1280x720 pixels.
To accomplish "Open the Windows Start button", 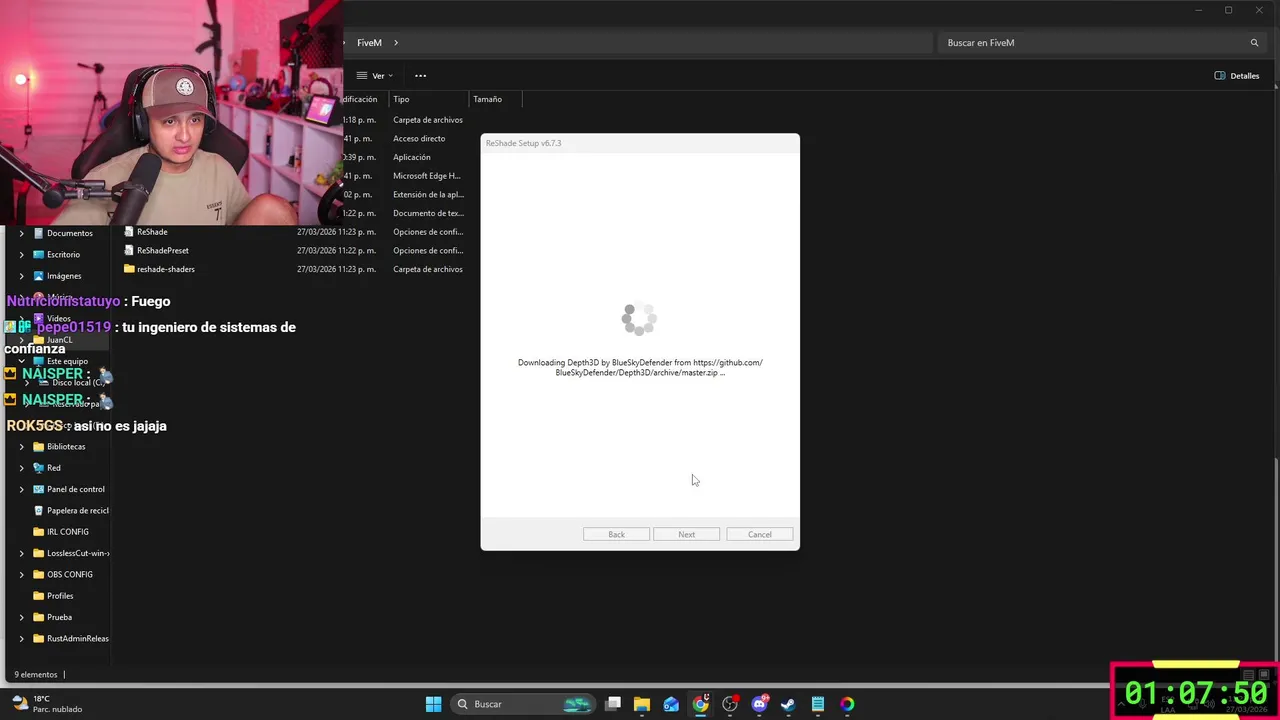I will pos(433,704).
